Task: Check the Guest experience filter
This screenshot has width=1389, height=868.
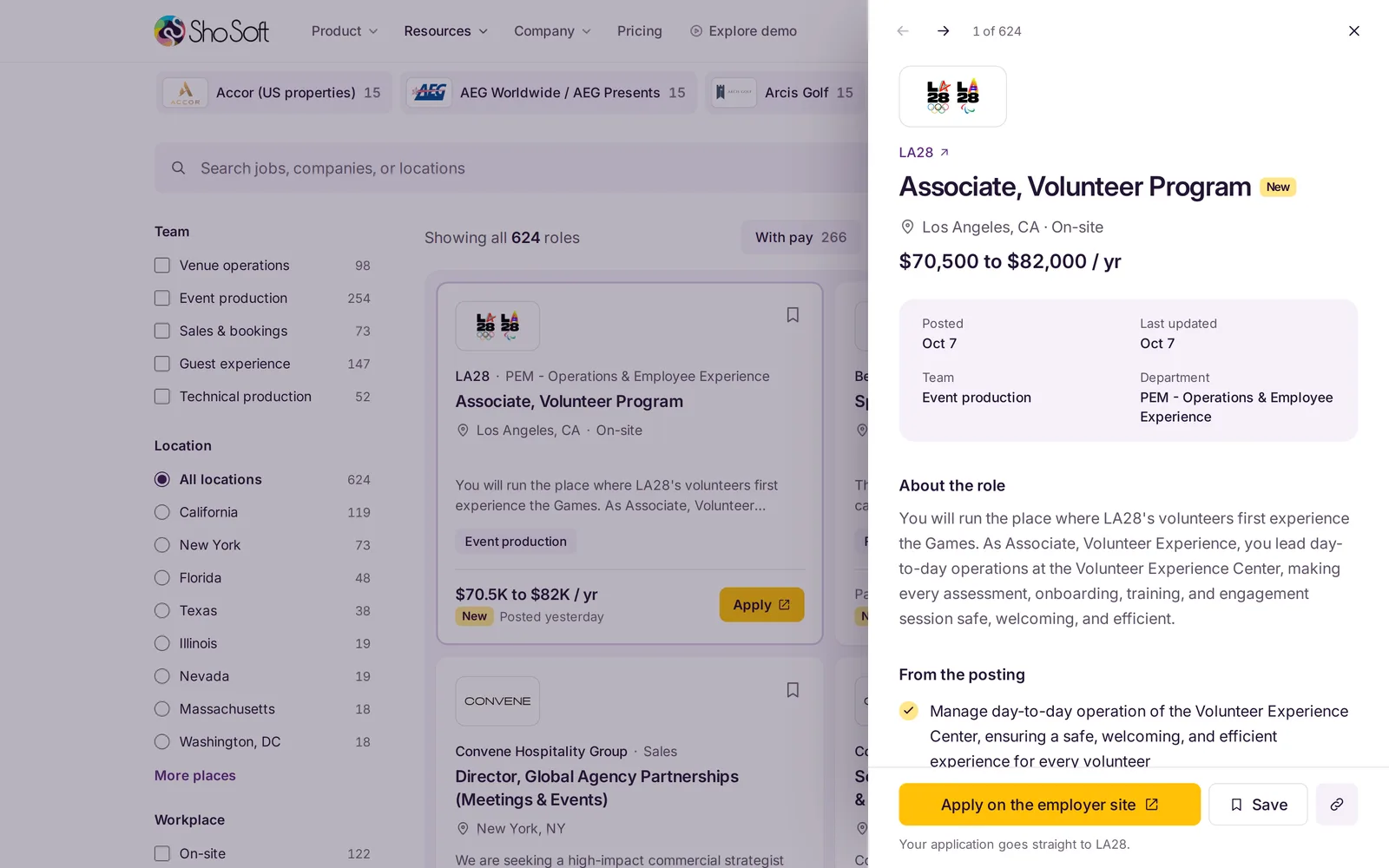Action: coord(162,364)
